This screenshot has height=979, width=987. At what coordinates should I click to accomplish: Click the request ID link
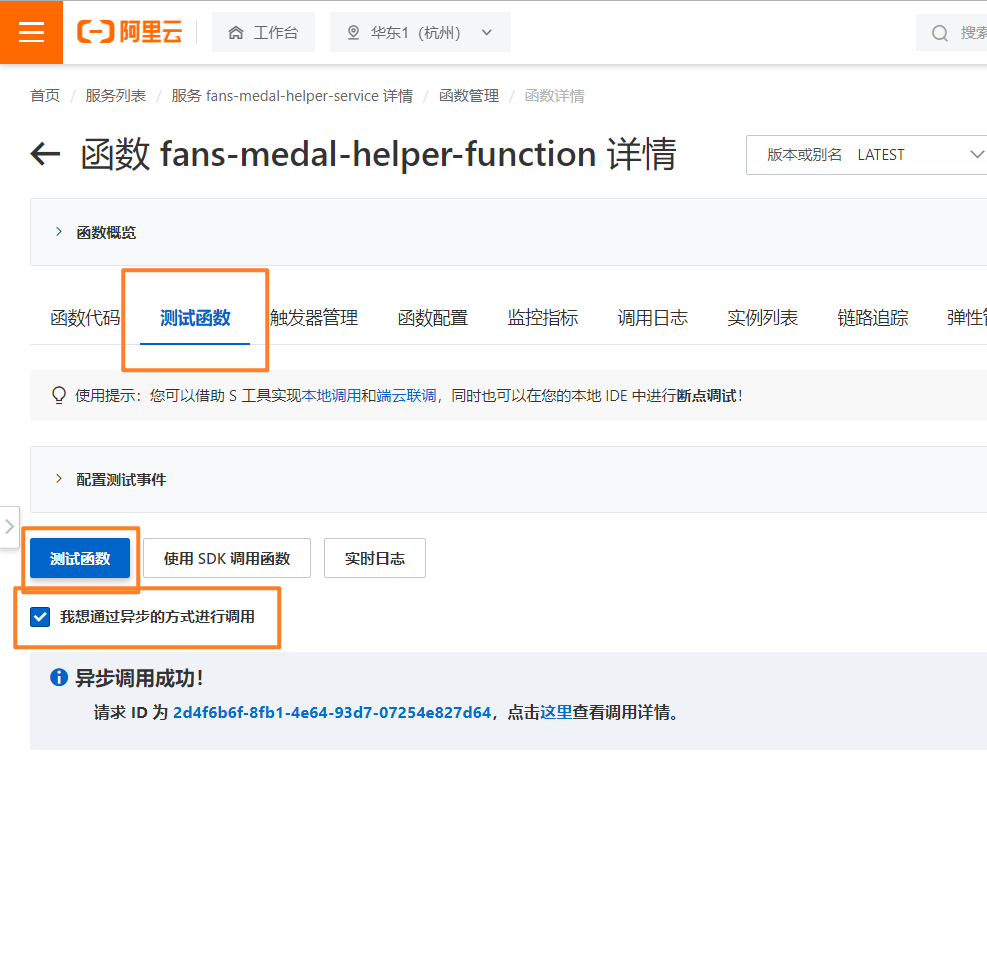coord(332,713)
